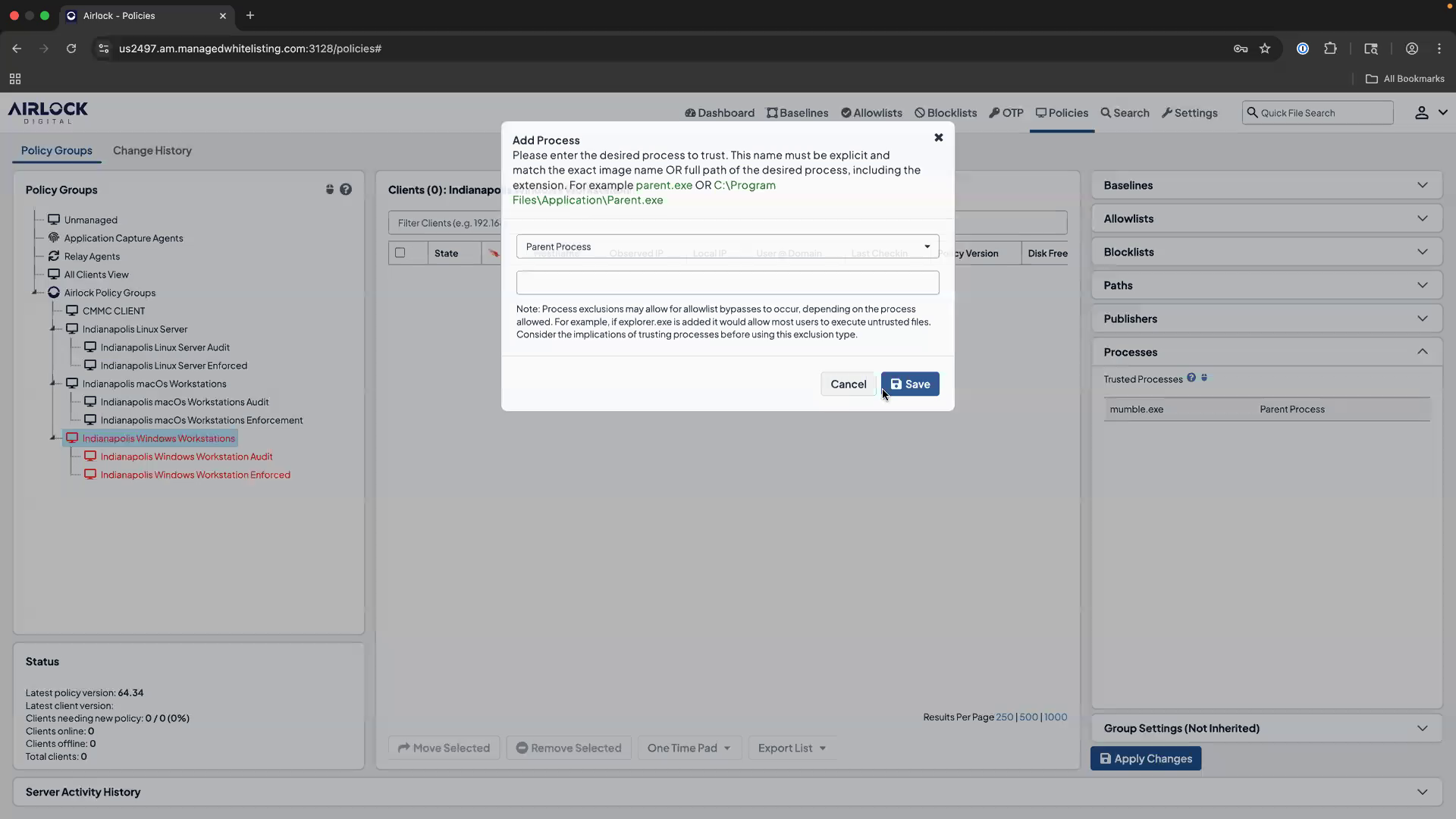Toggle the select-all checkbox in clients table
Screen dimensions: 1456x819
400,253
